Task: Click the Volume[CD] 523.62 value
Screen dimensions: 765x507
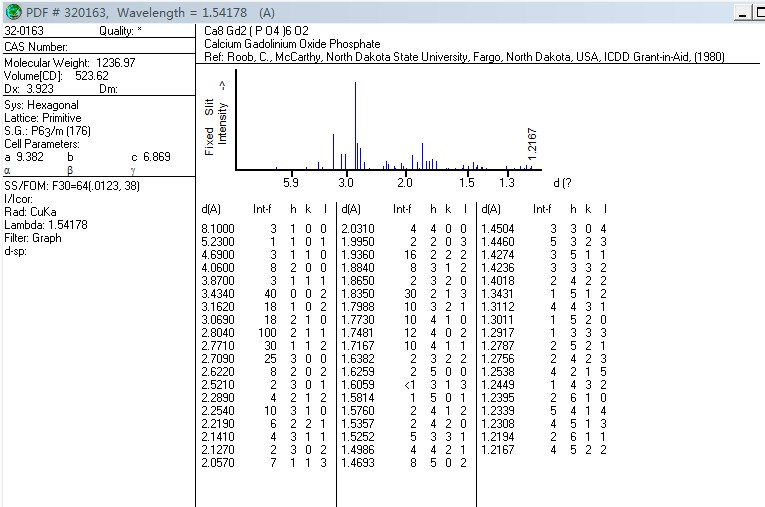Action: click(56, 76)
